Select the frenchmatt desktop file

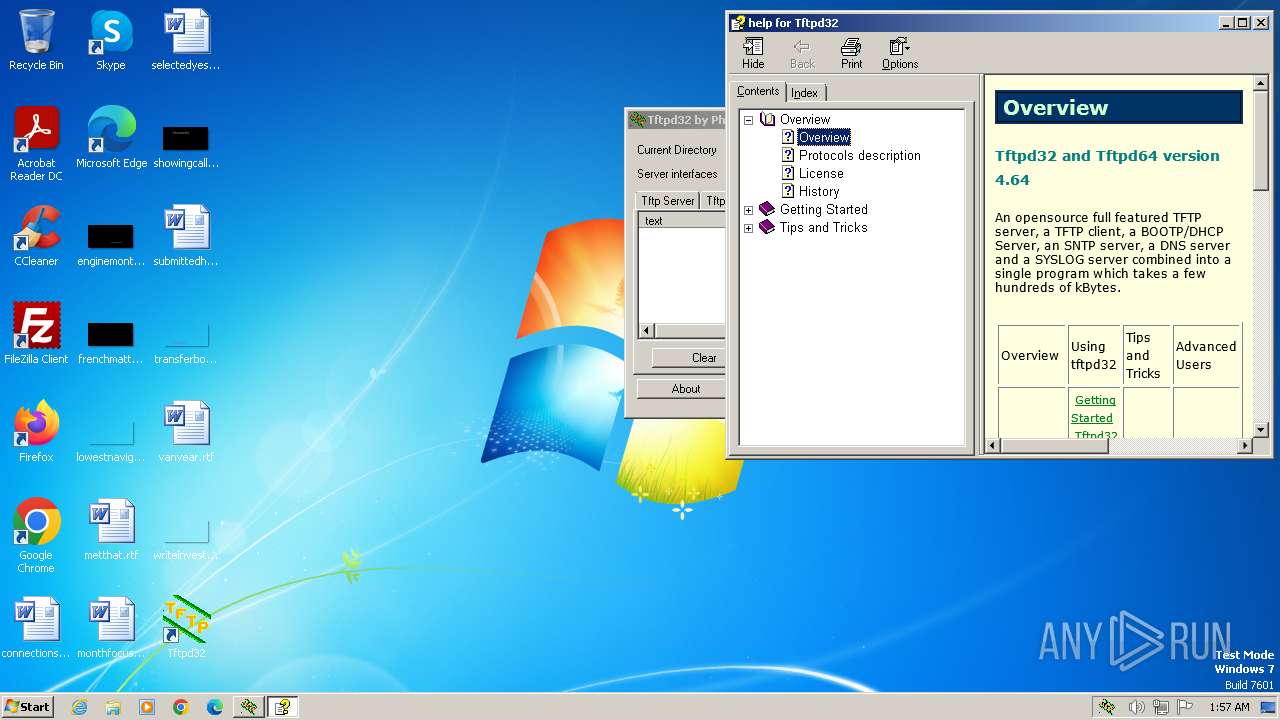coord(111,341)
